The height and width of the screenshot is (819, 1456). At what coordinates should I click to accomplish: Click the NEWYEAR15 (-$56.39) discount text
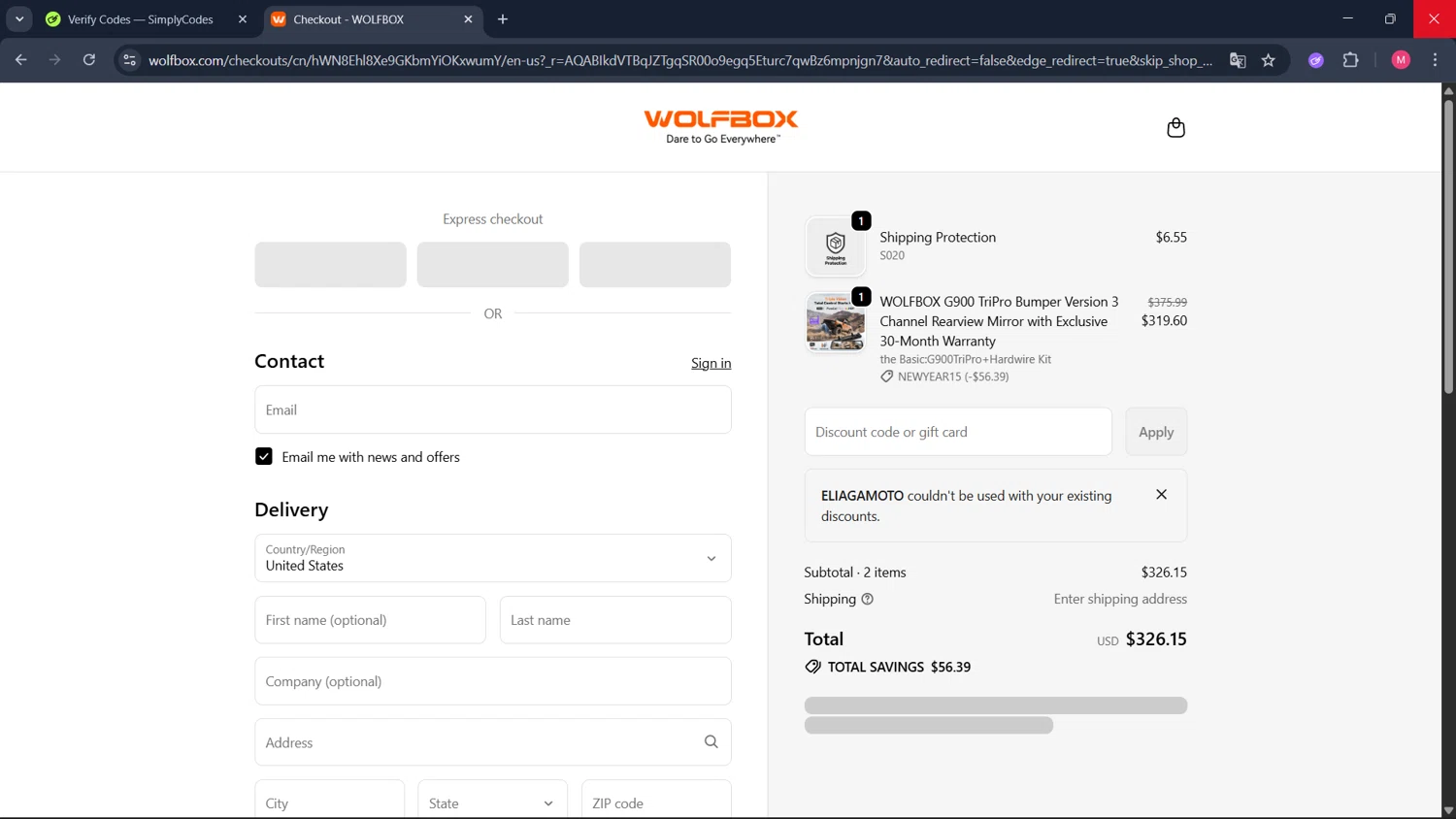click(953, 377)
